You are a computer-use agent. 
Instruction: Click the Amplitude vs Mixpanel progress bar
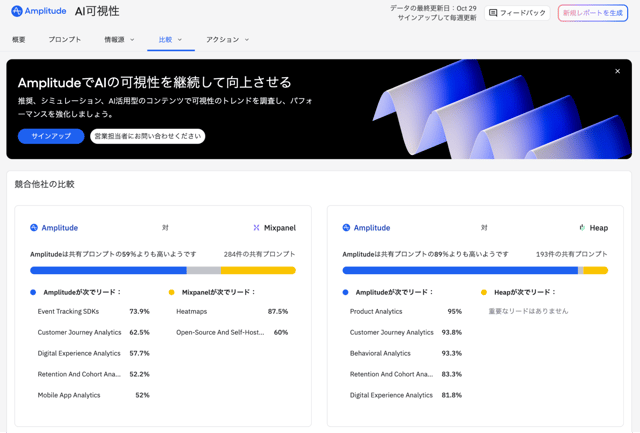click(163, 270)
